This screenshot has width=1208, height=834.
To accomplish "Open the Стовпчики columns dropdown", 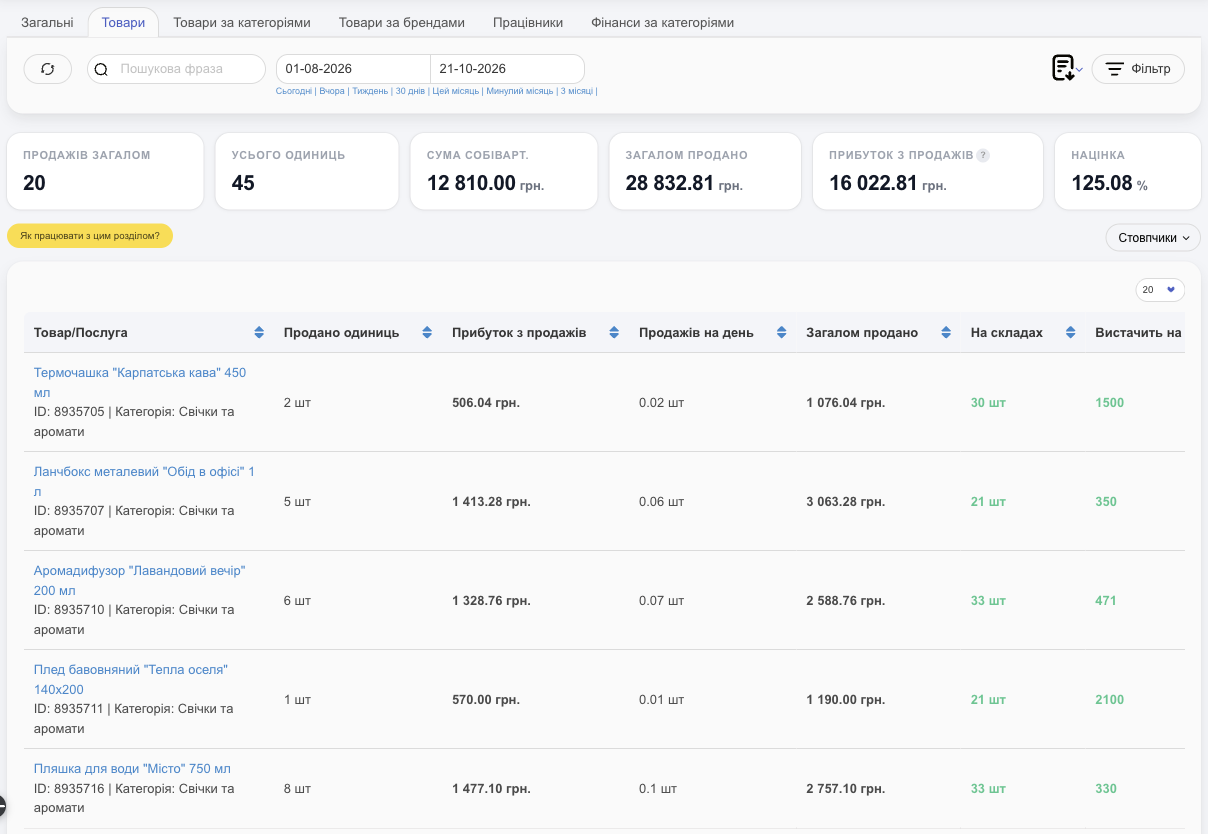I will pyautogui.click(x=1153, y=238).
